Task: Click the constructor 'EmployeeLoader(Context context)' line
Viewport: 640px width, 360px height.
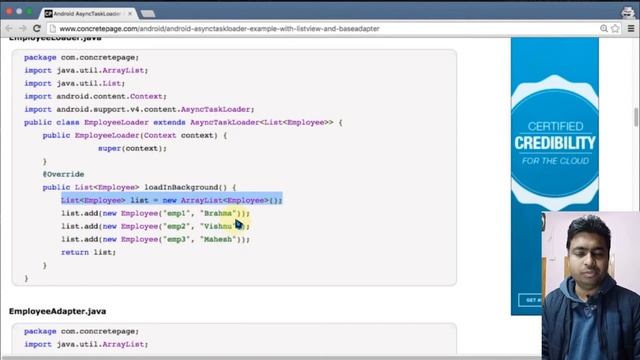Action: pyautogui.click(x=135, y=136)
